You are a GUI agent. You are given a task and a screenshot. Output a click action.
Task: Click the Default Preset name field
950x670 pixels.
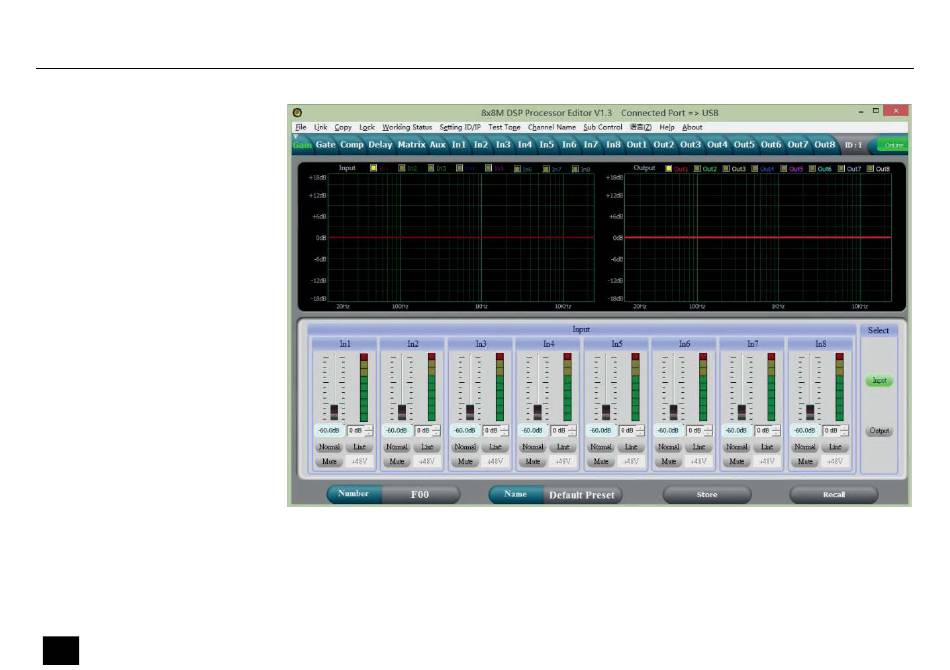[x=582, y=495]
